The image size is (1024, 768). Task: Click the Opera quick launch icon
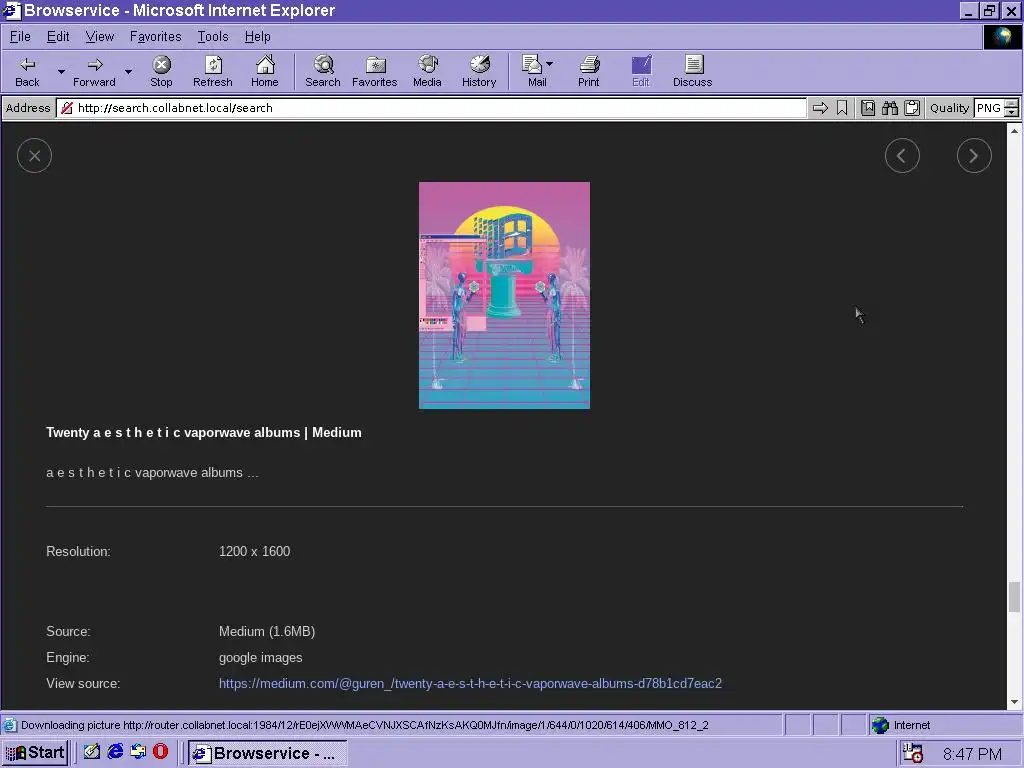pyautogui.click(x=160, y=752)
